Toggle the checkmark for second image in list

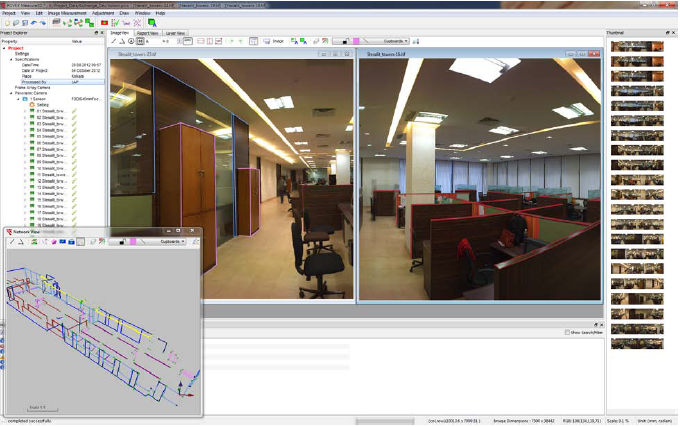click(74, 118)
